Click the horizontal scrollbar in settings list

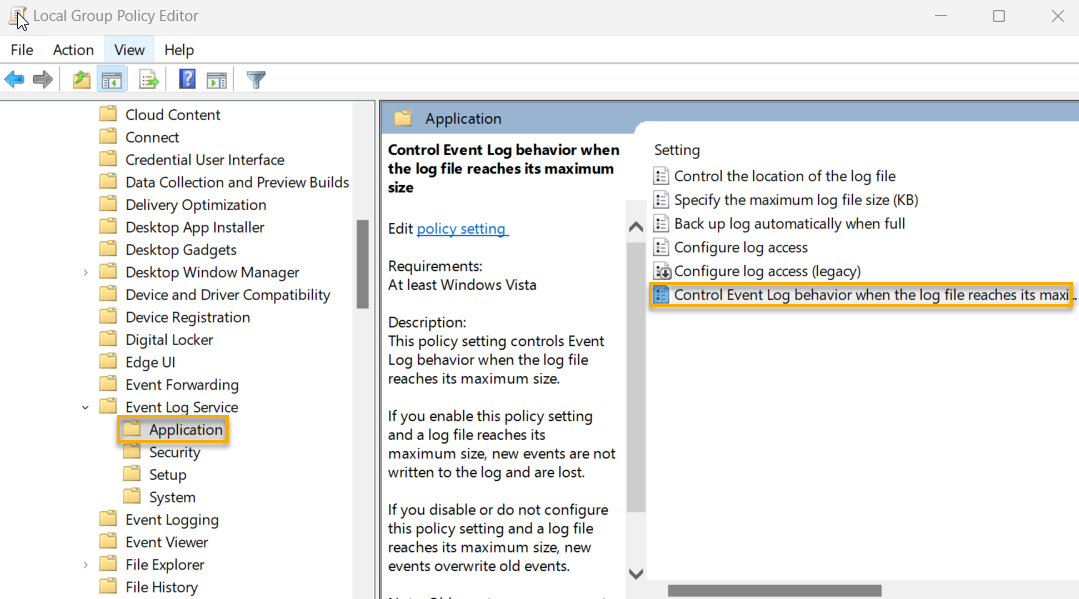(774, 590)
